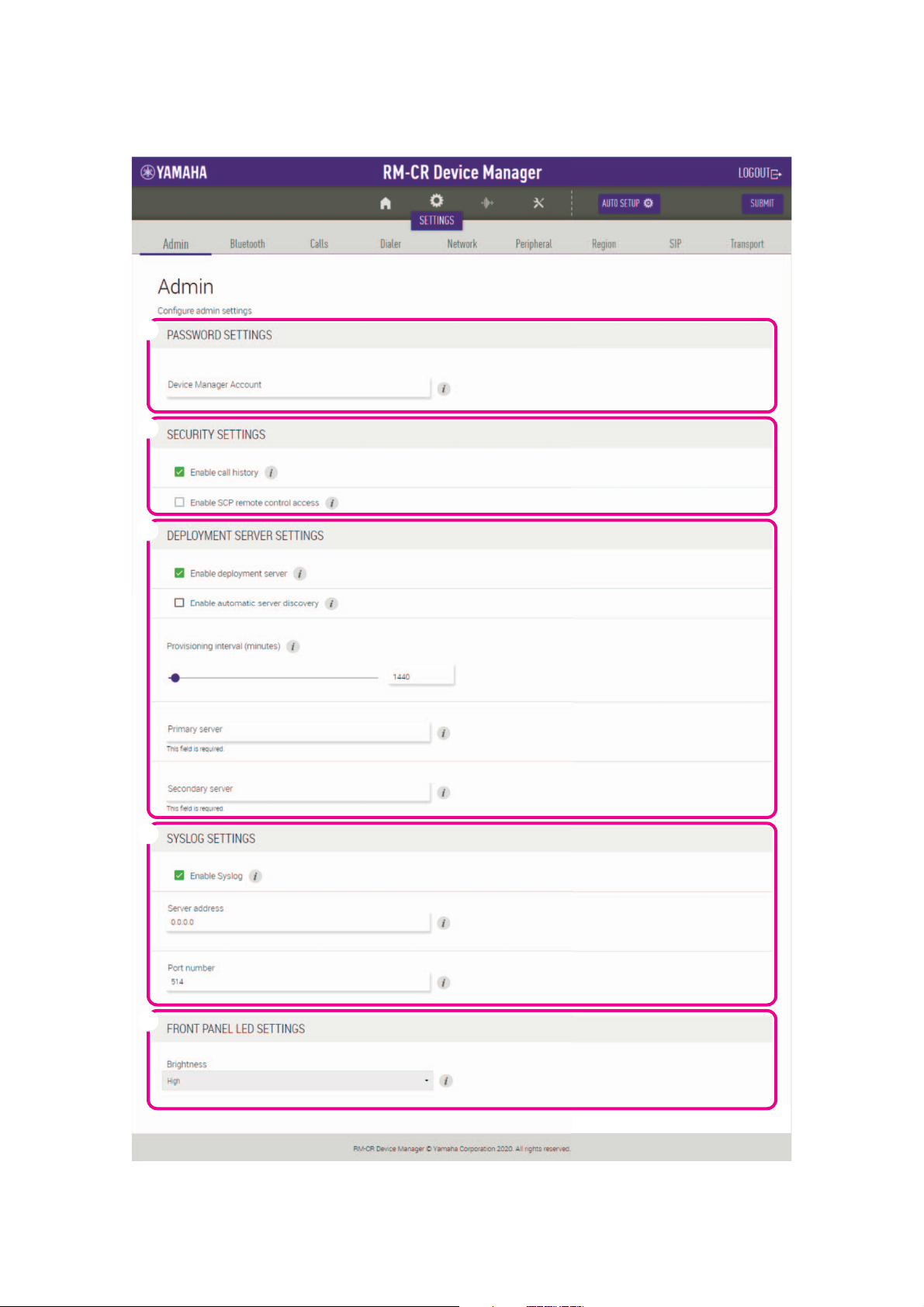The height and width of the screenshot is (1307, 924).
Task: Open the Brightness dropdown
Action: coord(298,1081)
